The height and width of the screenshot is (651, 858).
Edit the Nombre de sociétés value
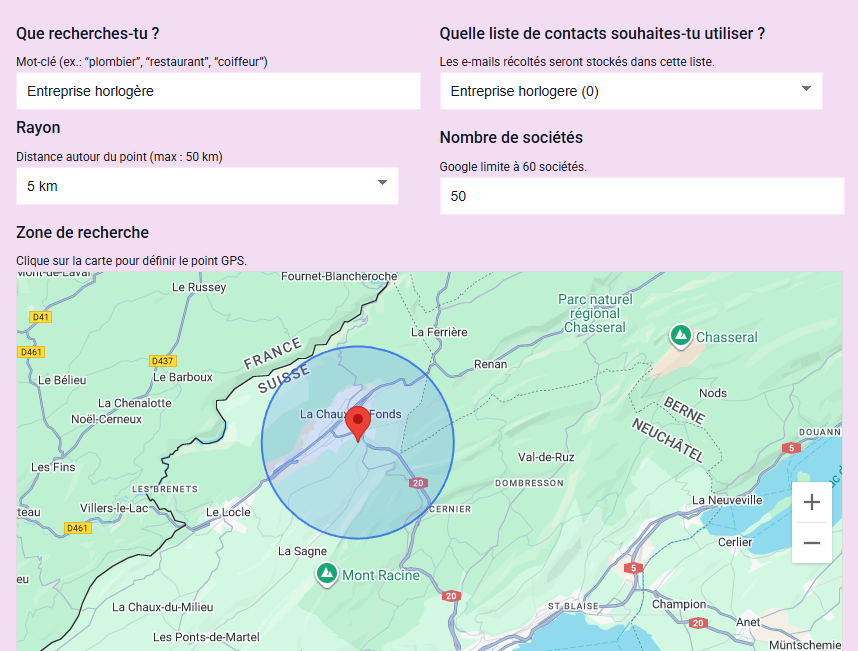[x=642, y=196]
